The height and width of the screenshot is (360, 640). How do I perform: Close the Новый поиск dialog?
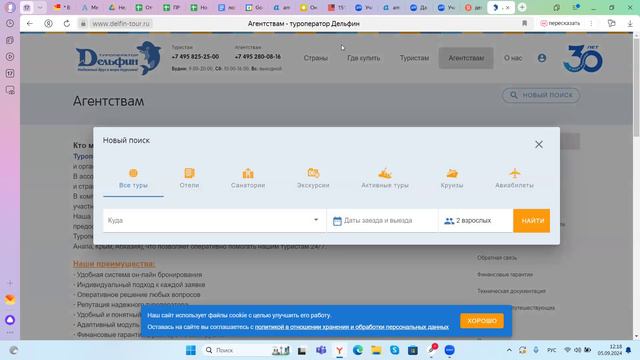[x=539, y=144]
